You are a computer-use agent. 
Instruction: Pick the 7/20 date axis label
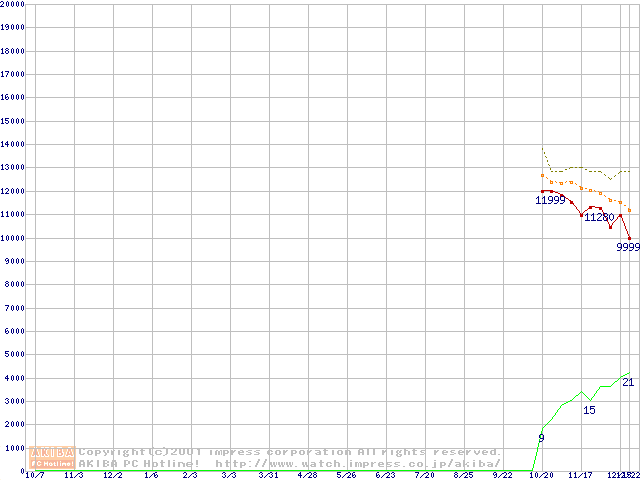(x=425, y=476)
